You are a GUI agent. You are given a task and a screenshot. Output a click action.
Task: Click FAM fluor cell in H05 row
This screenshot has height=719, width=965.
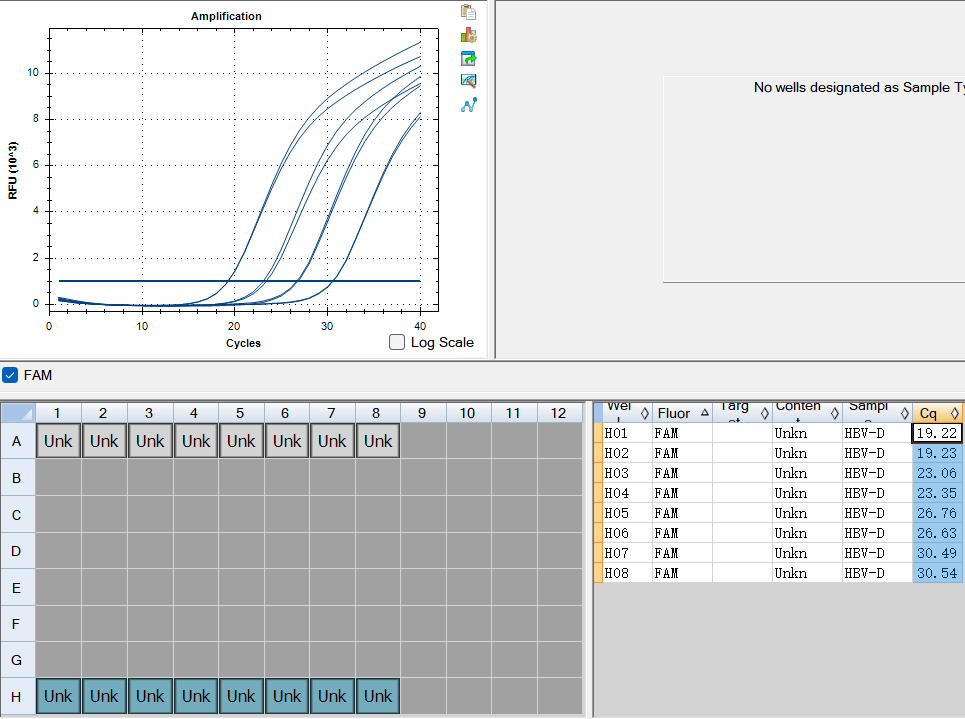[682, 513]
